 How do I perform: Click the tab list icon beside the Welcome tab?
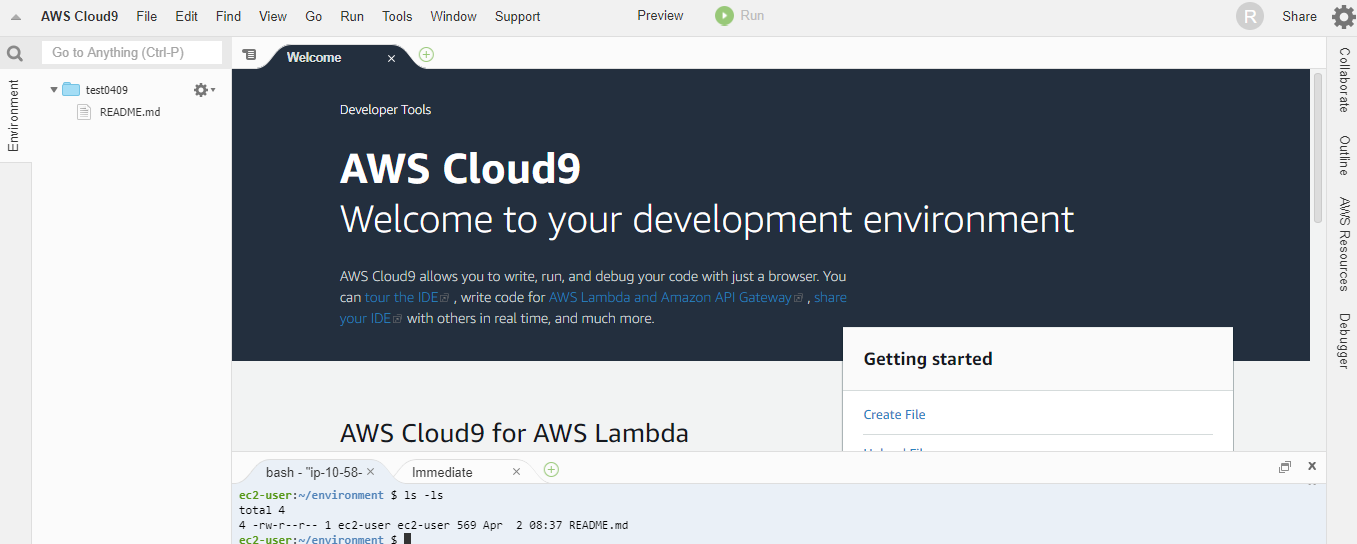(x=250, y=55)
